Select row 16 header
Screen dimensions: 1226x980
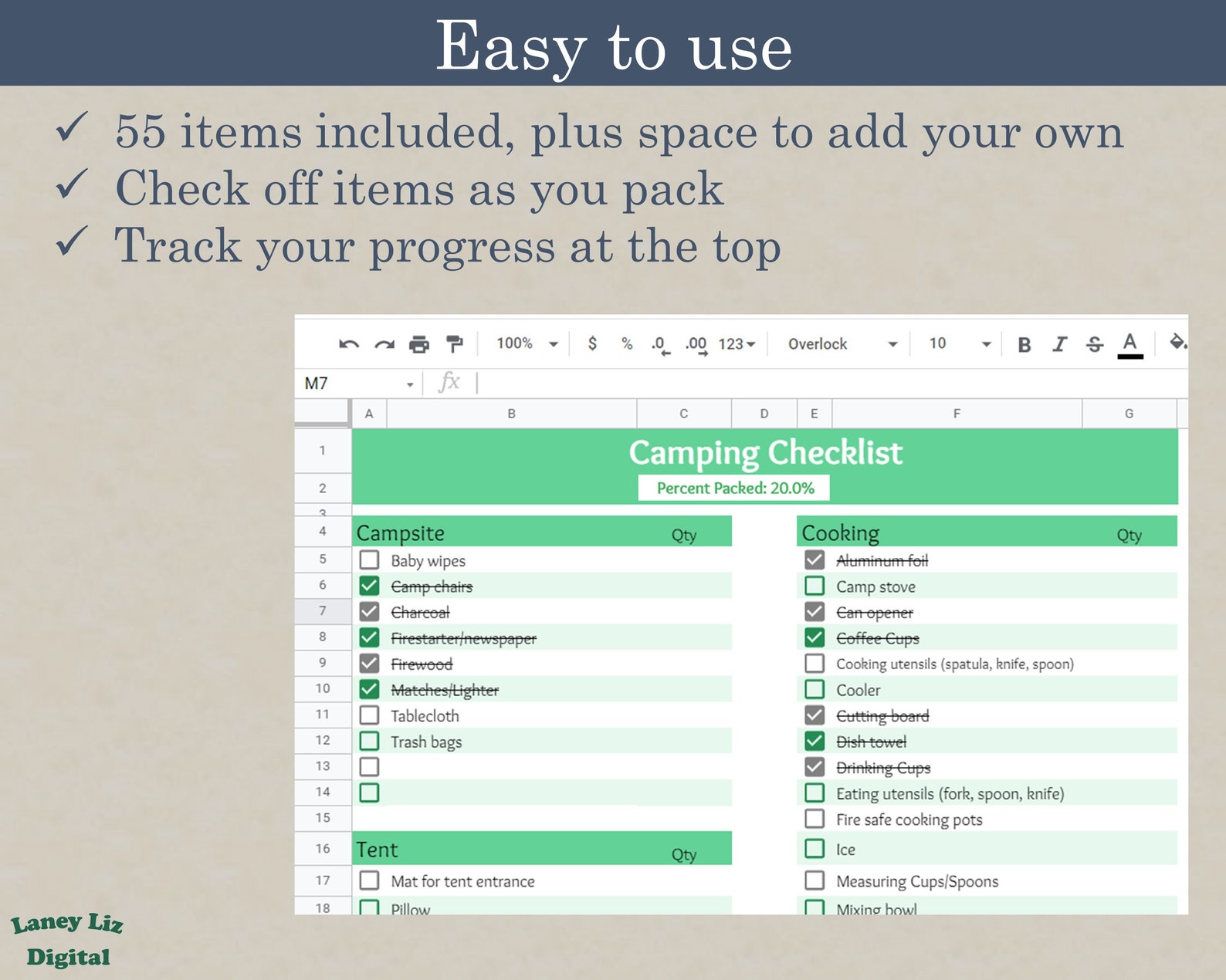click(323, 849)
